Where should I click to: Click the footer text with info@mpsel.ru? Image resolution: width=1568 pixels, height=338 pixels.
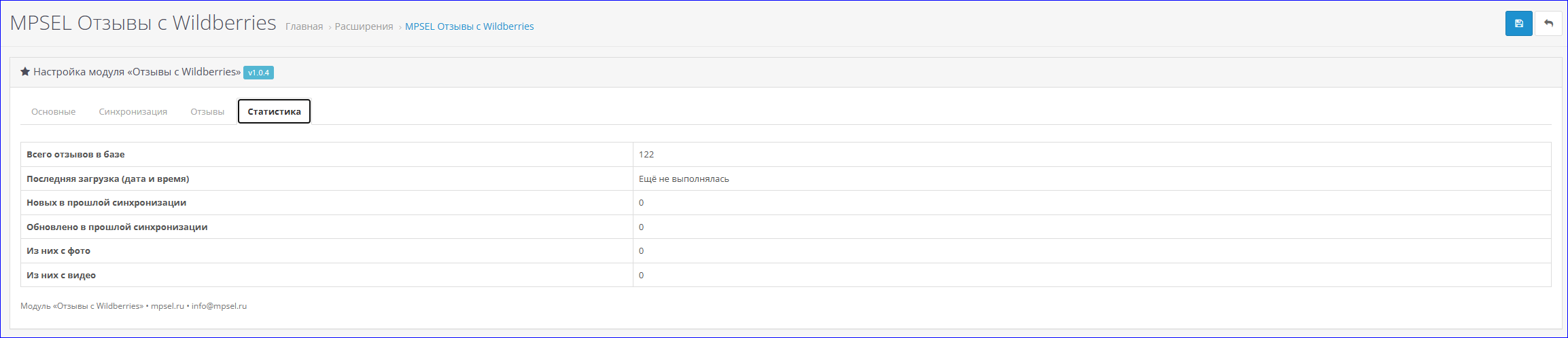tap(133, 306)
